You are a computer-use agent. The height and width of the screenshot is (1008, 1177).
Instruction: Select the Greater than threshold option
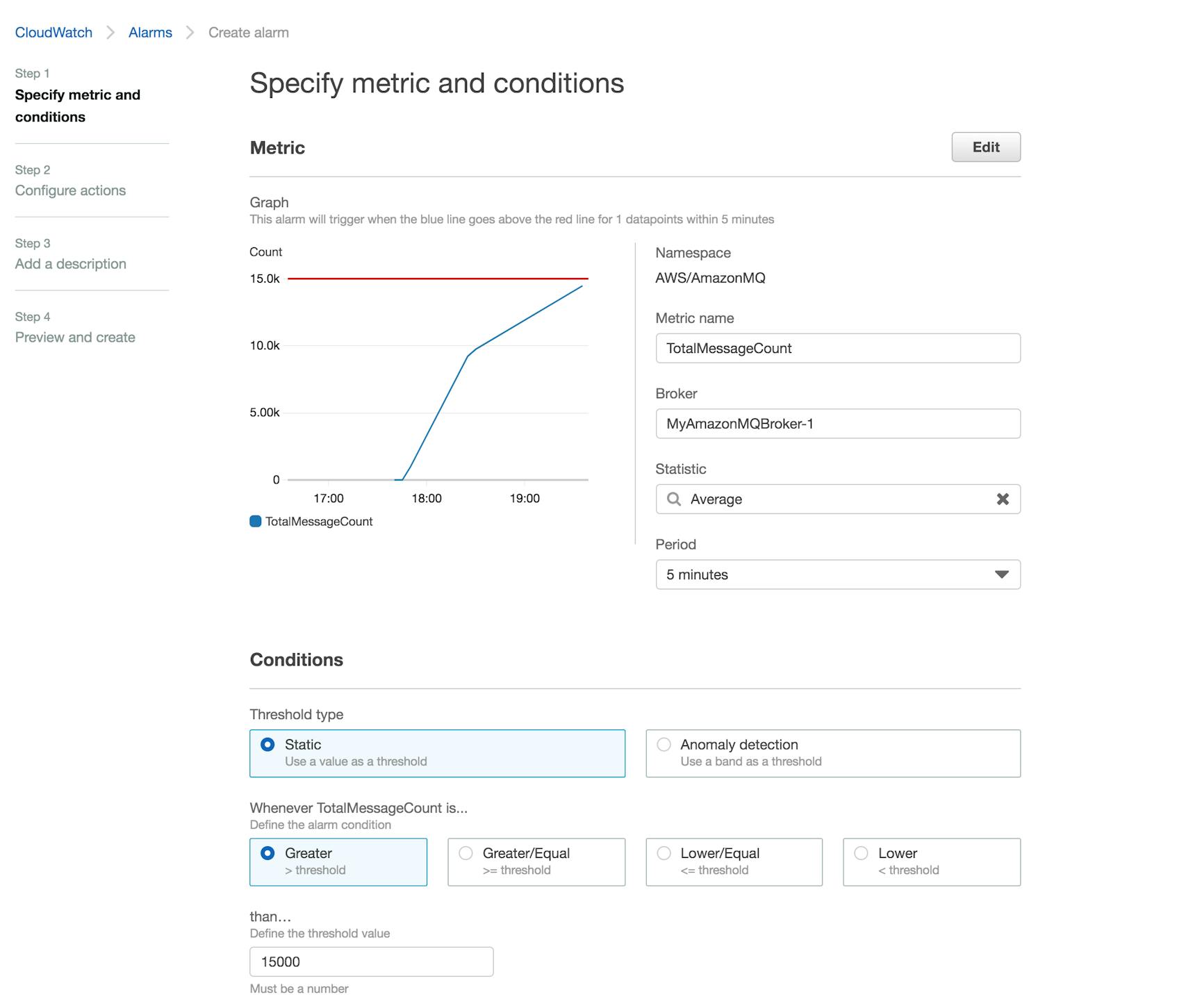267,853
